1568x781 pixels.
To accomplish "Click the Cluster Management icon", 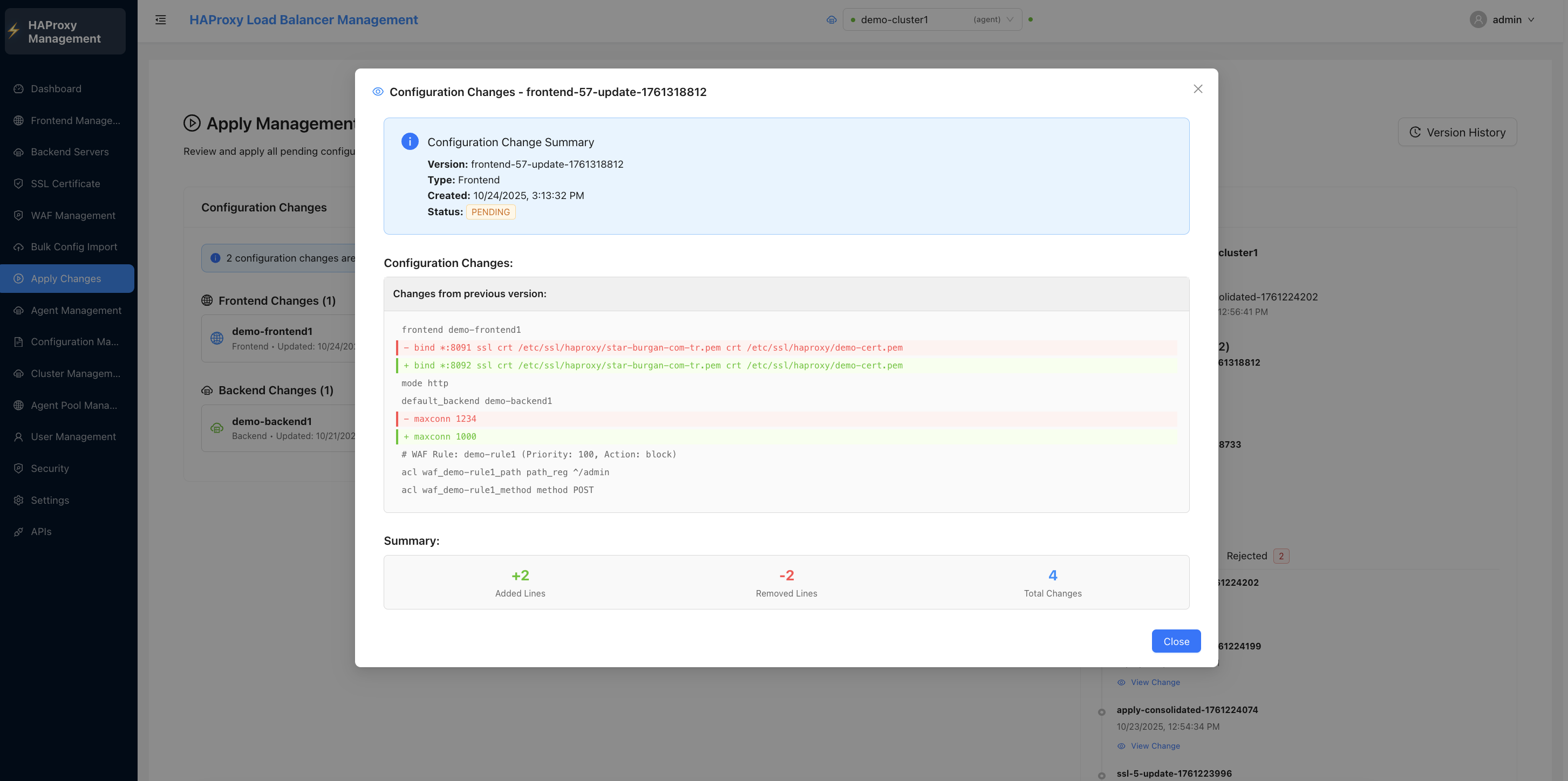I will coord(19,373).
